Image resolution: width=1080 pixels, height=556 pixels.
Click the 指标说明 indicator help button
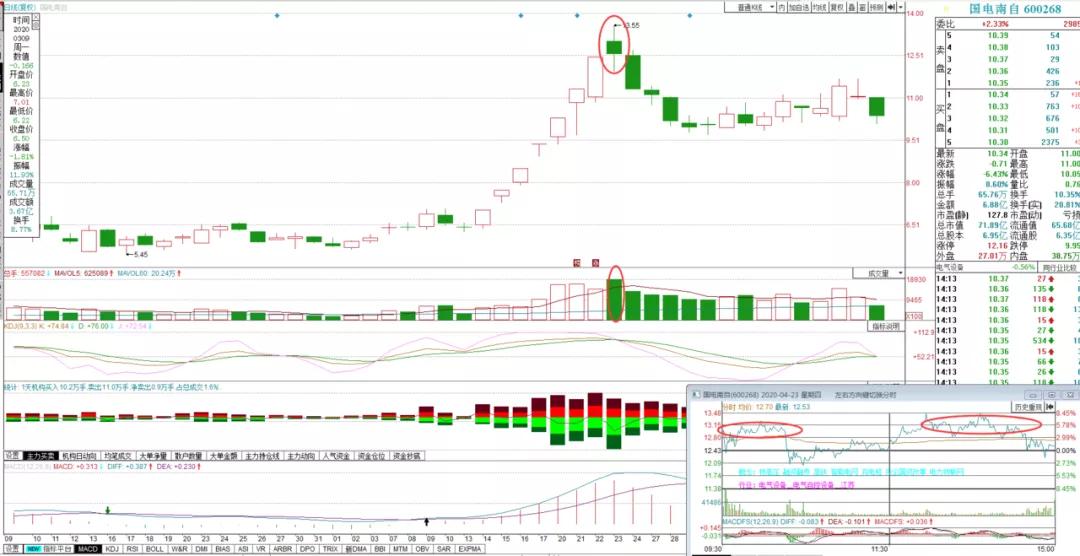(x=884, y=327)
